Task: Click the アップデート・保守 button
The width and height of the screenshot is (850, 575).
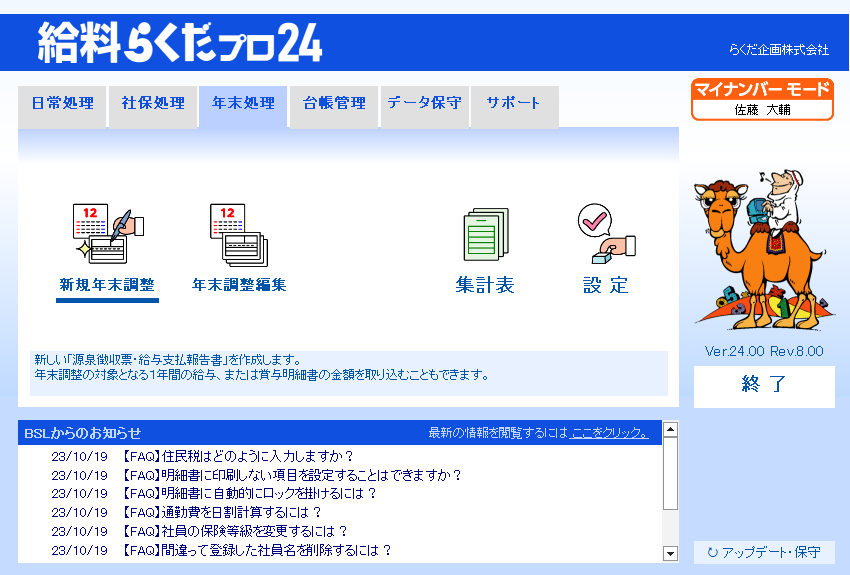Action: (764, 552)
